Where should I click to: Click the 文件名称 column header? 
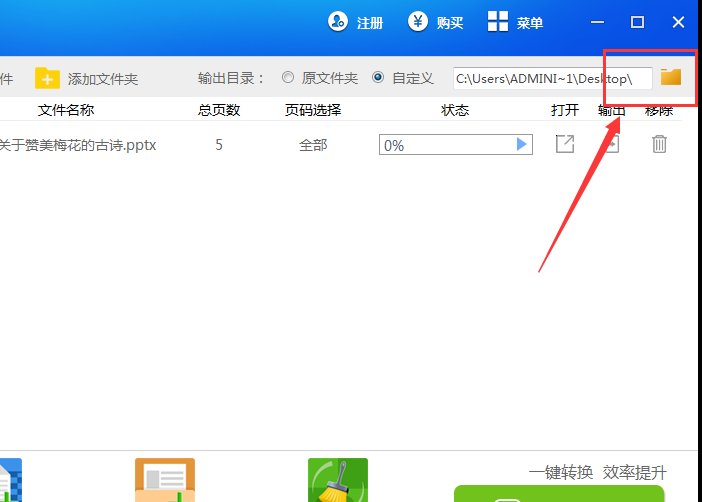[x=66, y=110]
